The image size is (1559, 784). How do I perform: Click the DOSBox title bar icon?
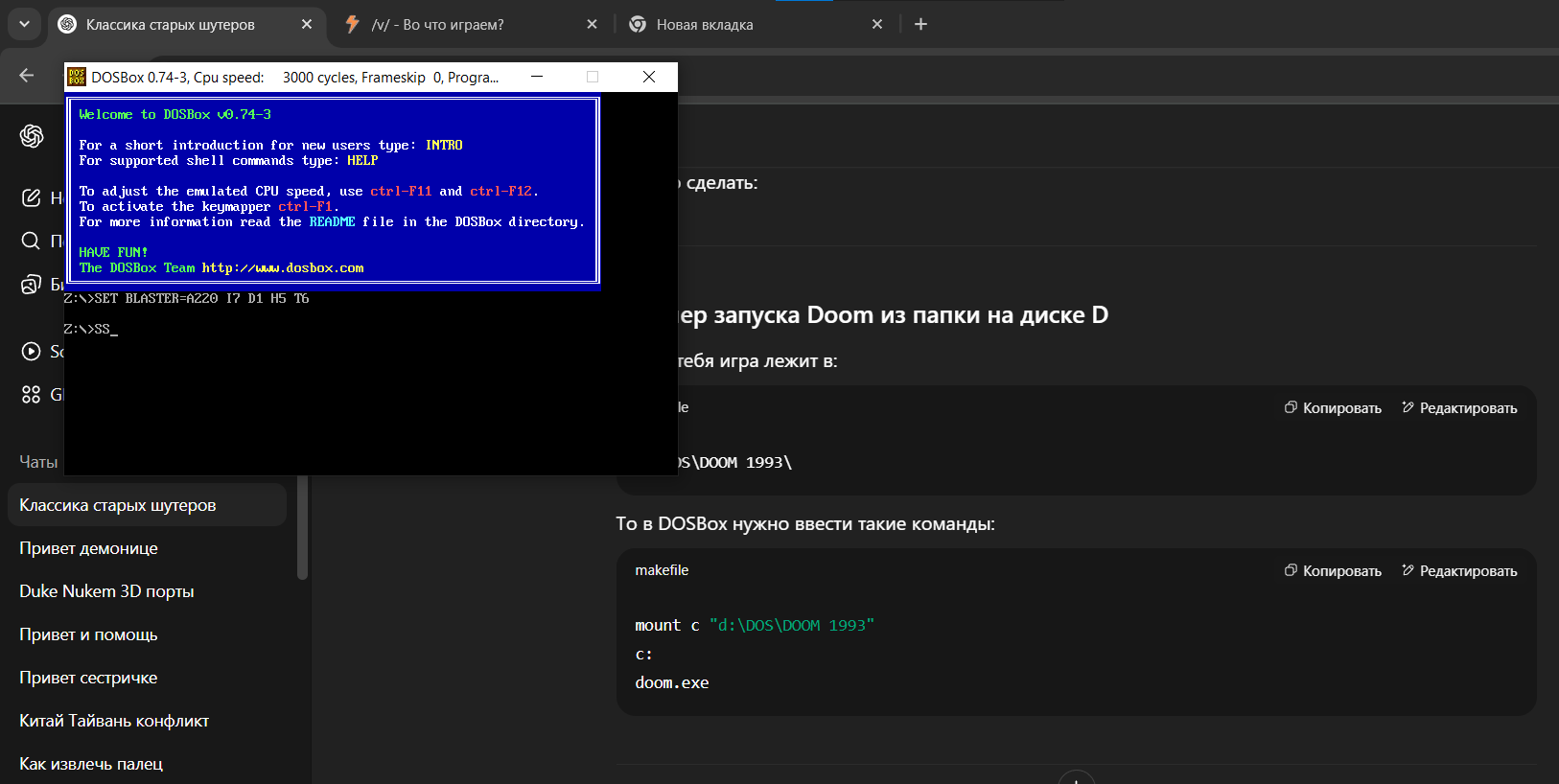77,78
